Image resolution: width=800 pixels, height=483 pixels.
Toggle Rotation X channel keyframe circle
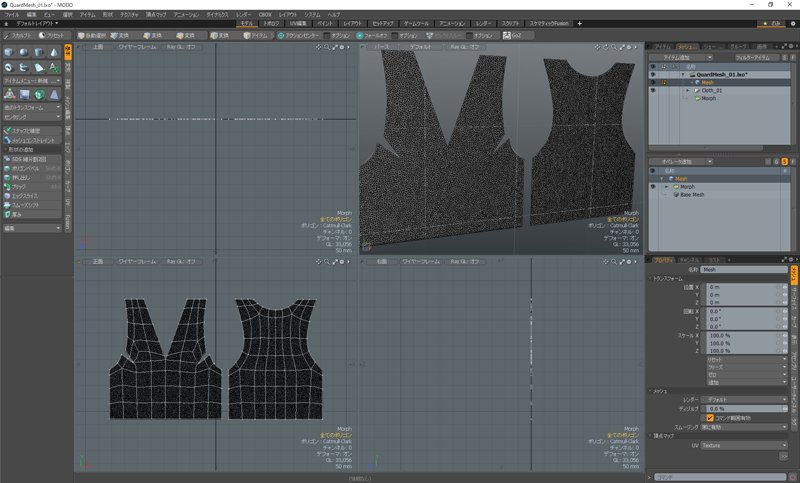[779, 311]
